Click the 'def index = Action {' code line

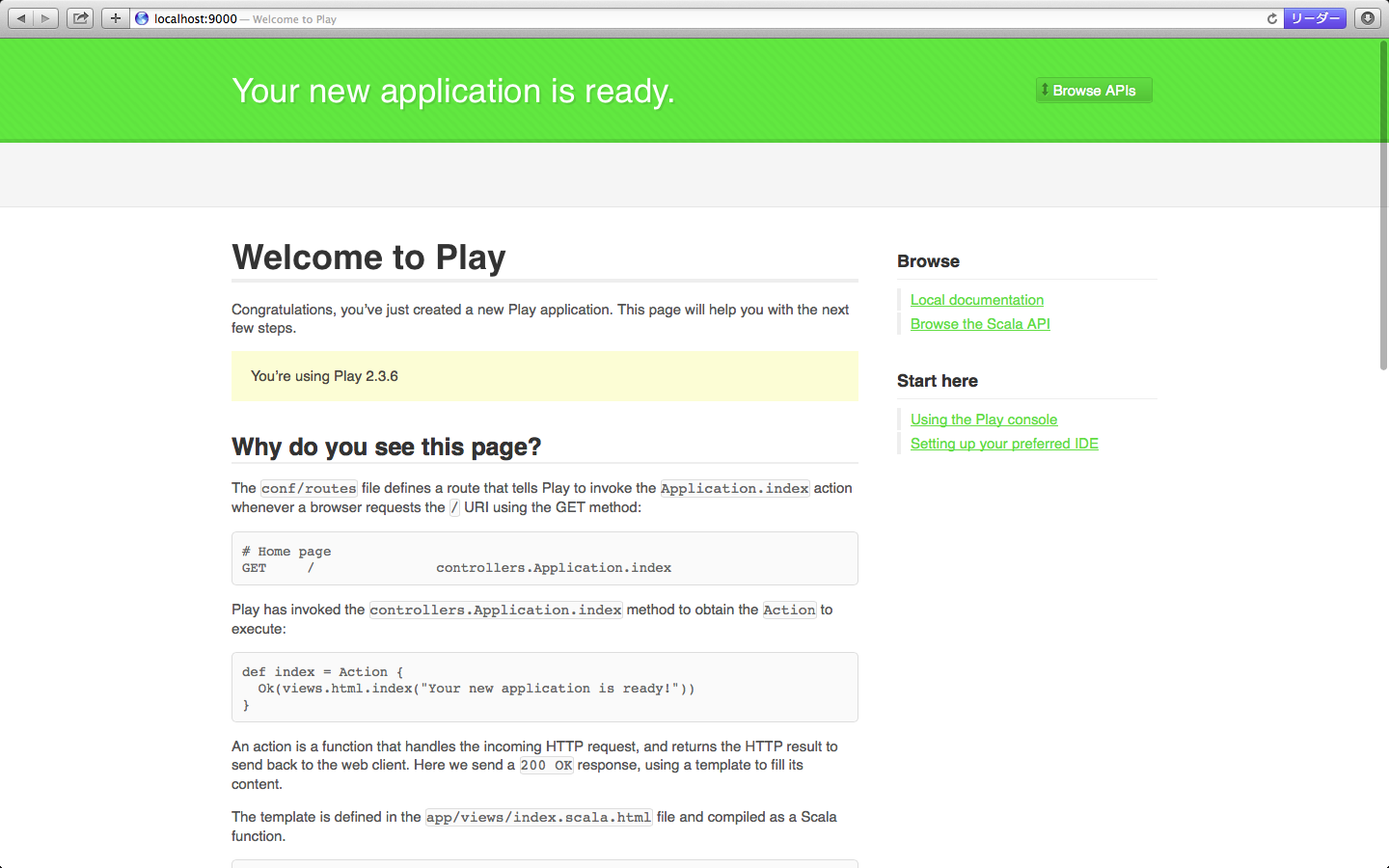323,672
